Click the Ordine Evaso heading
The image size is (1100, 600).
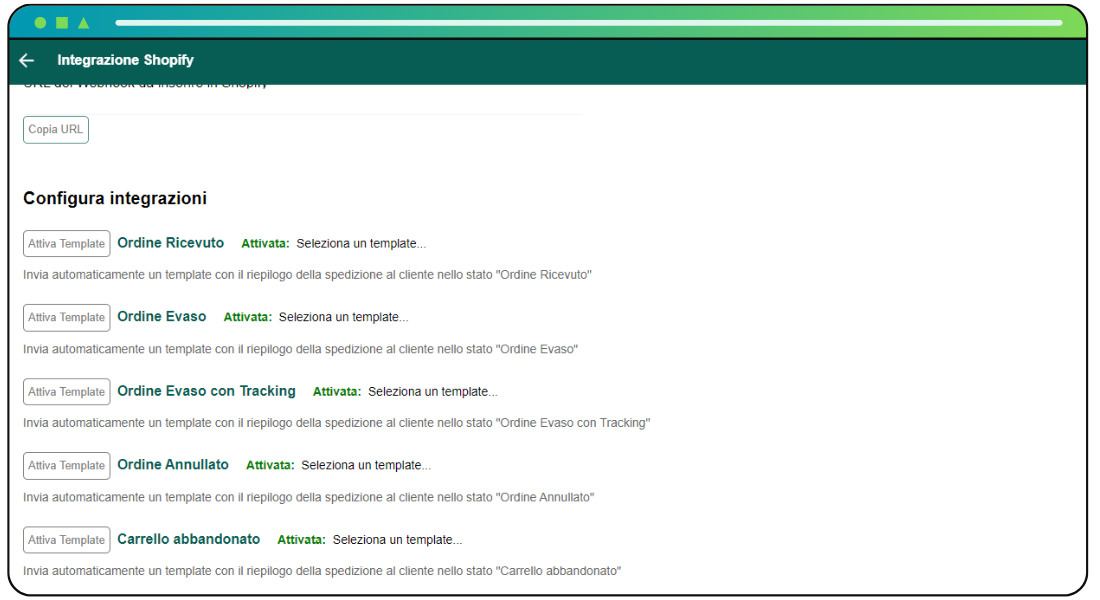coord(161,316)
